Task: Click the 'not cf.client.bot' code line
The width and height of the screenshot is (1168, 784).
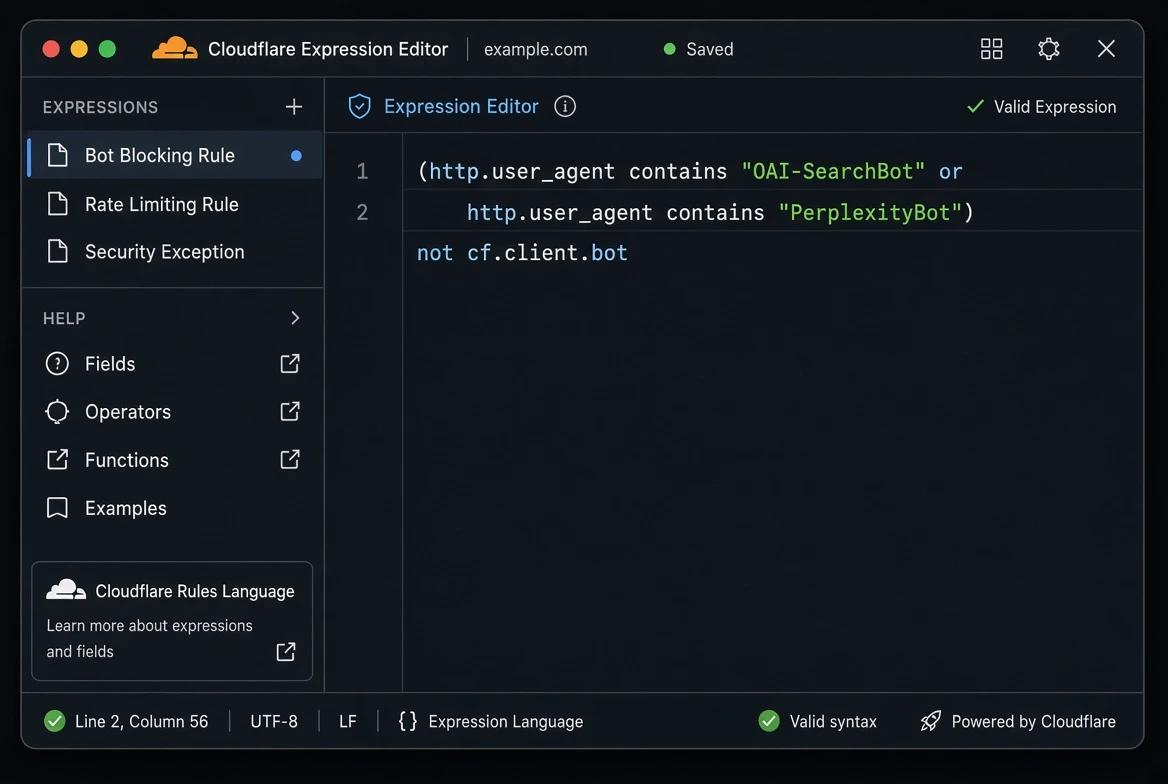Action: click(x=522, y=253)
